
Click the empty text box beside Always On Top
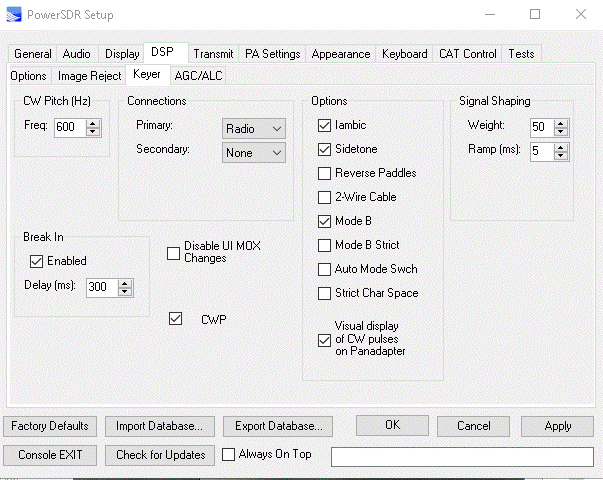462,457
